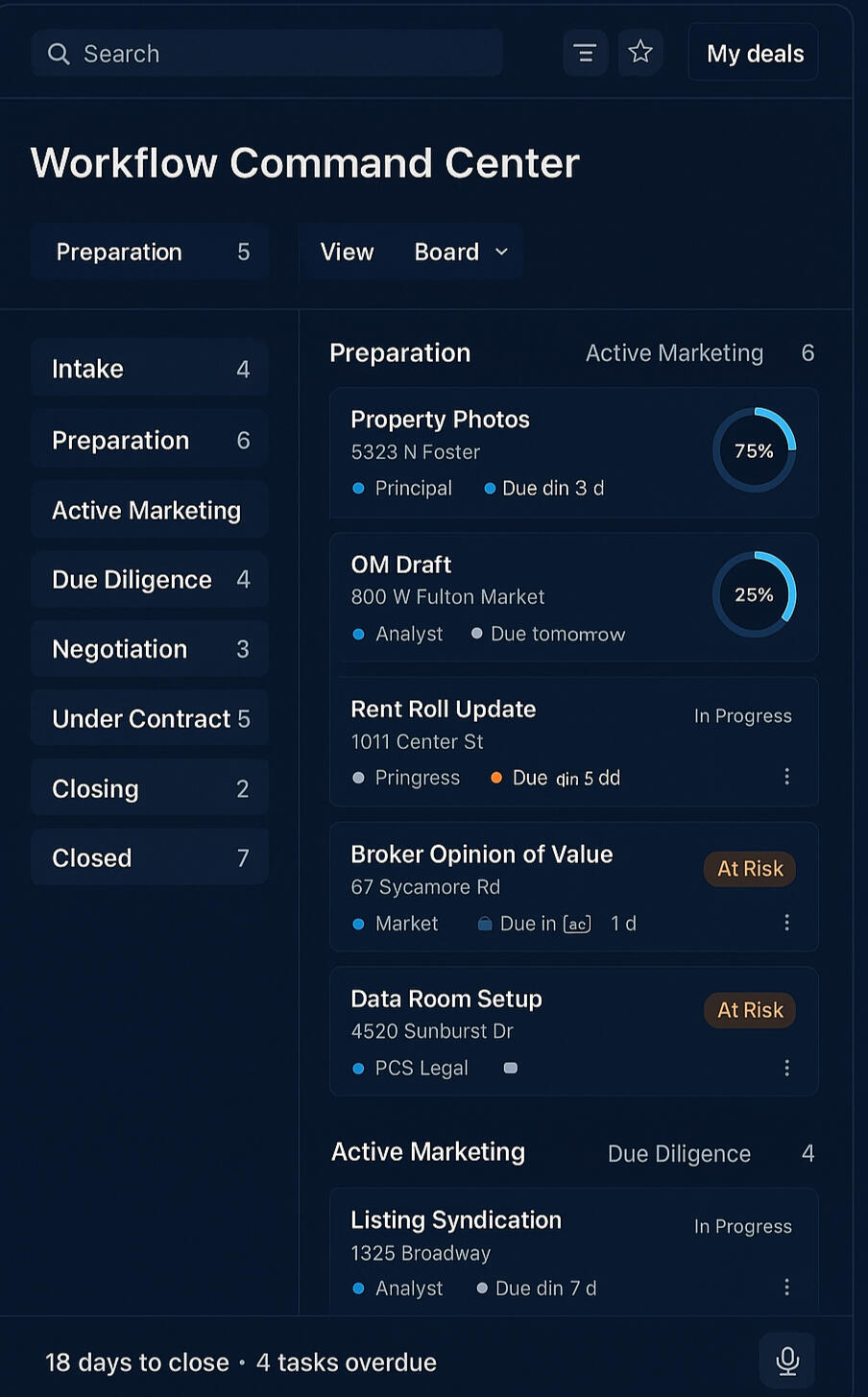Select the Closed stage in sidebar
Screen dimensions: 868x1397
(x=150, y=858)
